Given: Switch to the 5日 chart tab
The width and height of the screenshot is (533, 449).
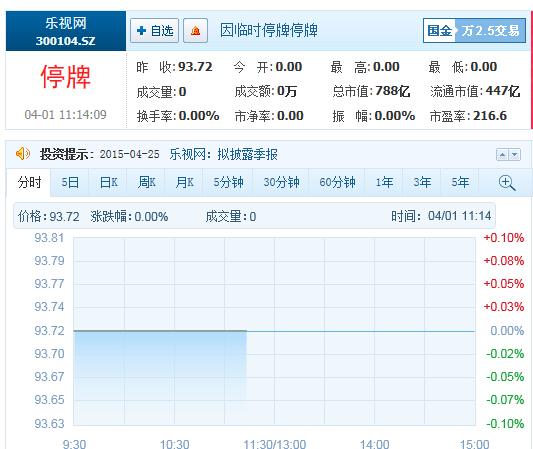Looking at the screenshot, I should click(70, 183).
